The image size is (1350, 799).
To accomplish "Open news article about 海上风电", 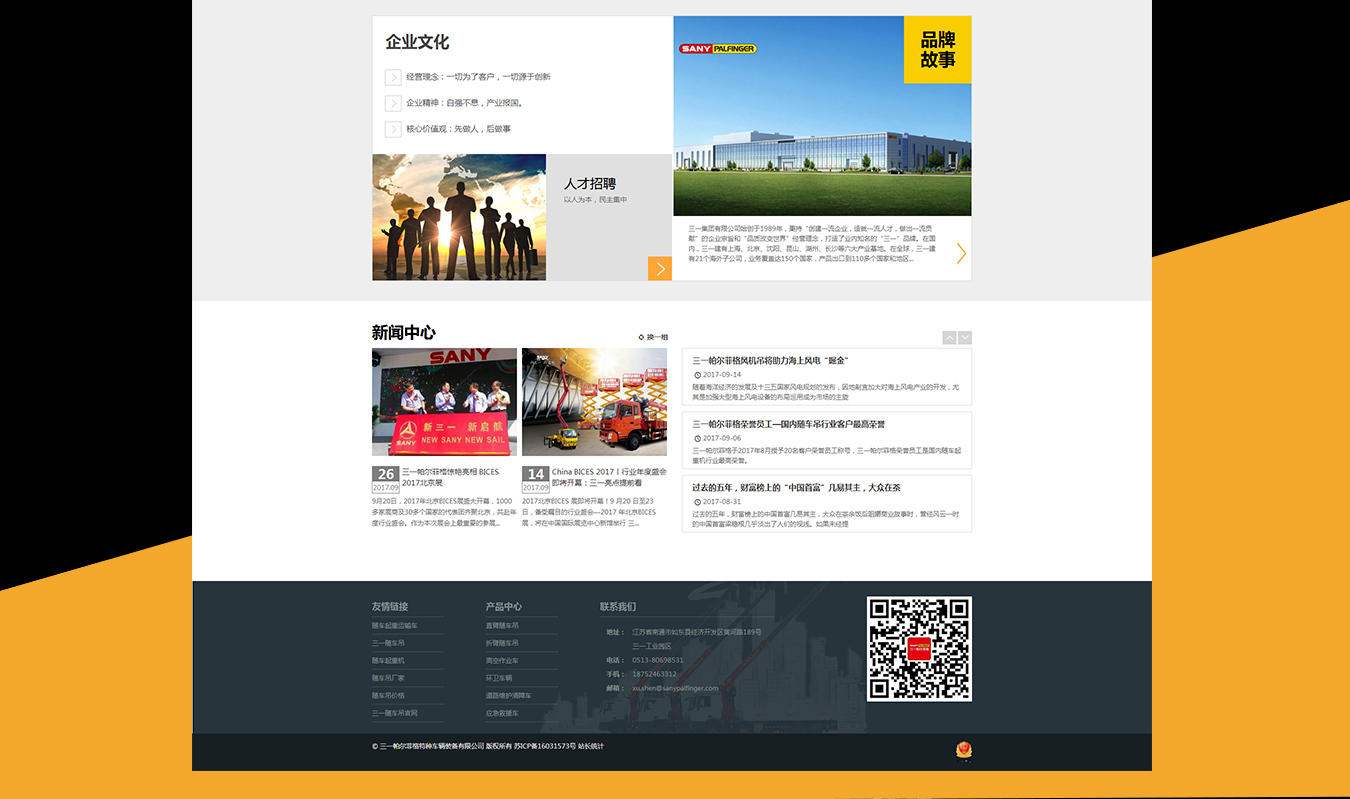I will [x=770, y=361].
